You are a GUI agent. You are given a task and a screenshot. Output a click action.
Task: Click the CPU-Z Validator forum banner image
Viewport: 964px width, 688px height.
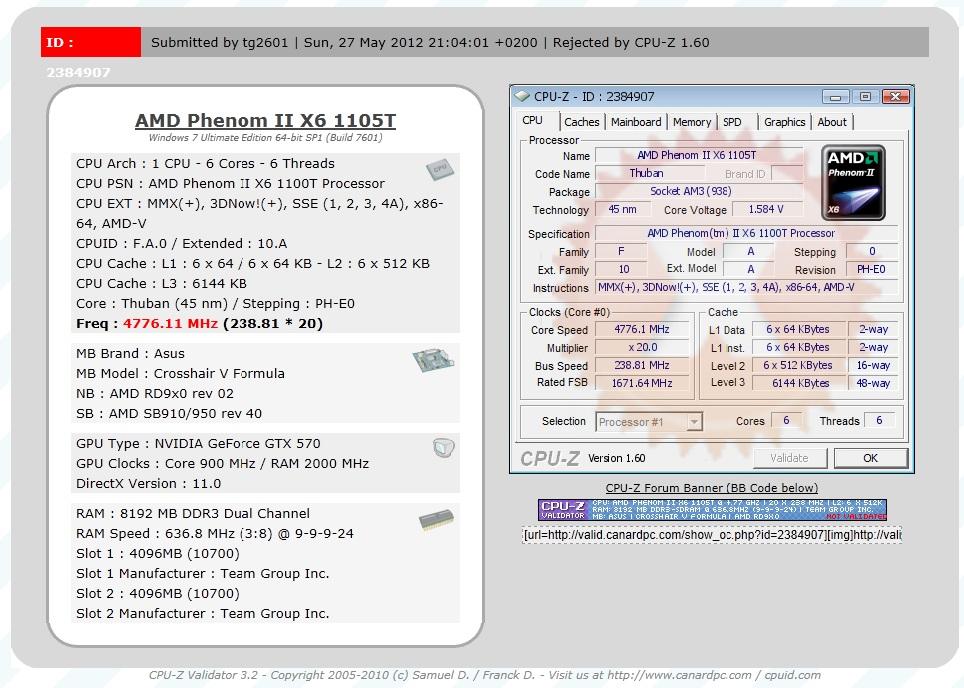712,510
